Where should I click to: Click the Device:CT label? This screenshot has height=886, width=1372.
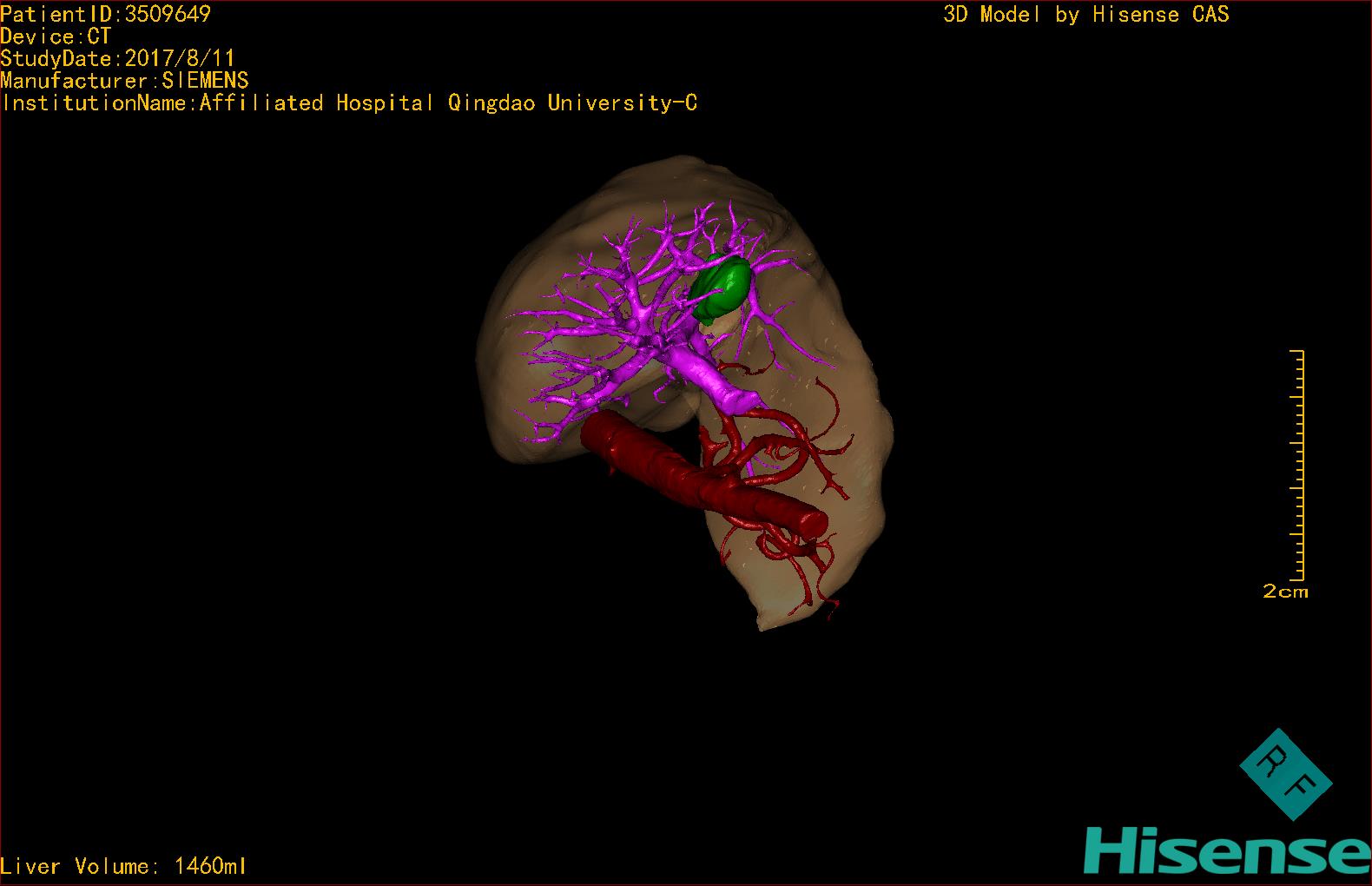56,36
